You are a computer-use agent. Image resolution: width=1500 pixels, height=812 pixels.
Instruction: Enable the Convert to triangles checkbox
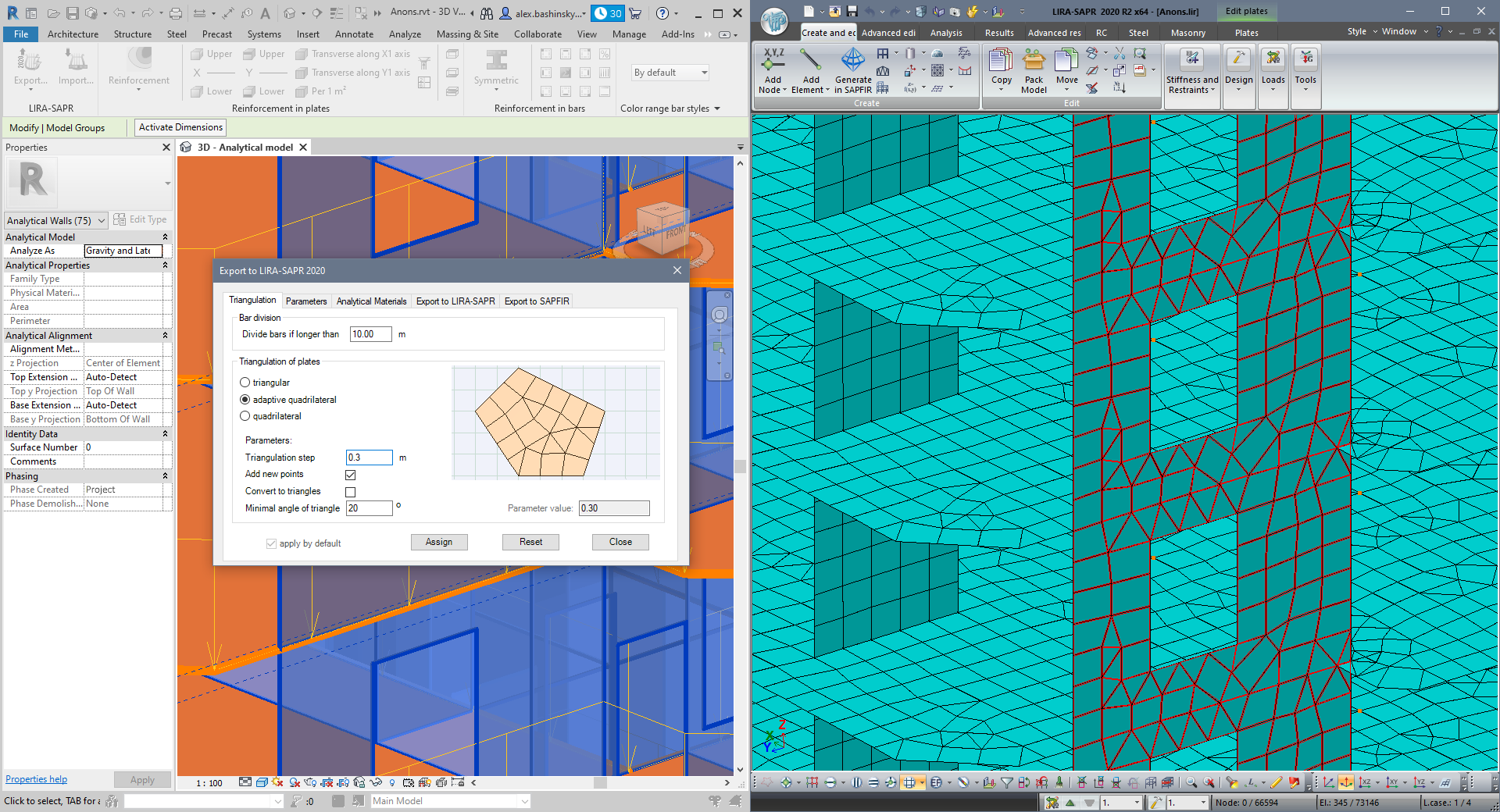pos(351,492)
